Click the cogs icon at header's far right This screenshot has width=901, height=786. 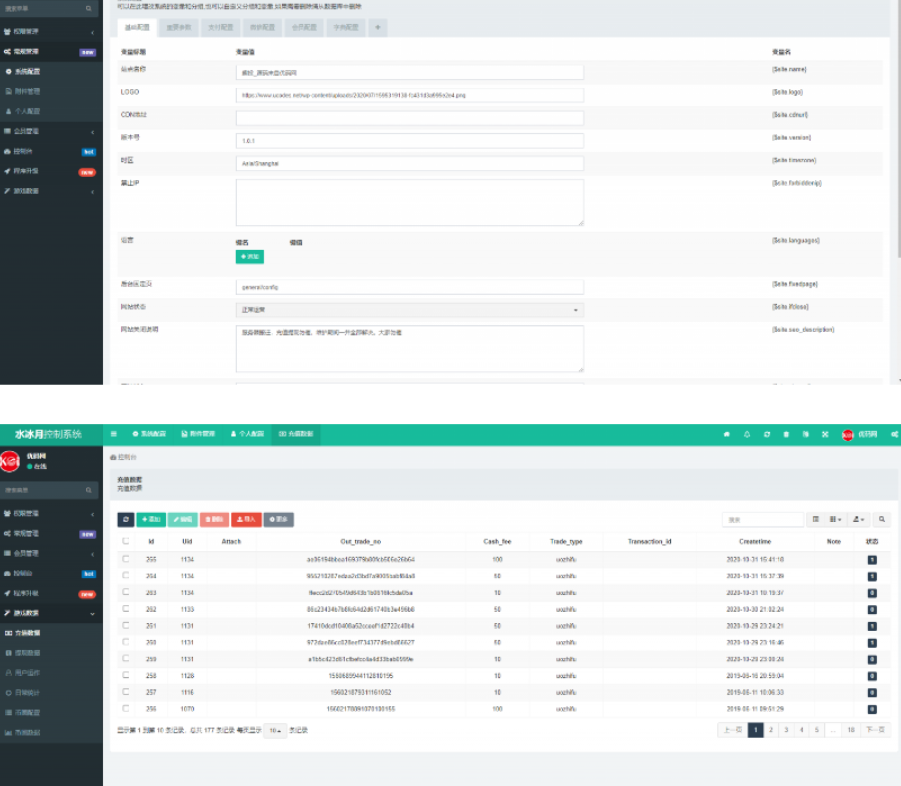point(895,434)
